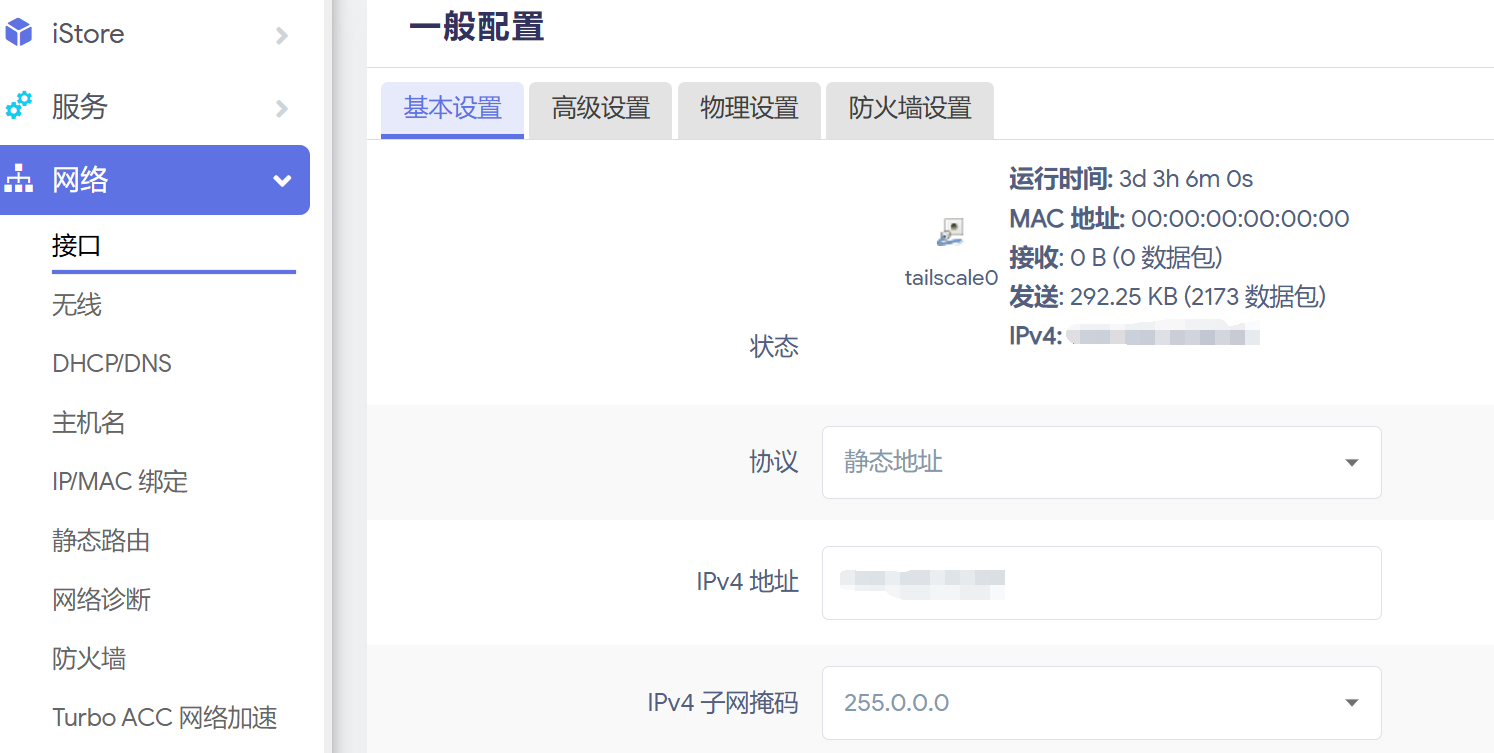1494x753 pixels.
Task: Switch to the 高级设置 tab
Action: (x=600, y=108)
